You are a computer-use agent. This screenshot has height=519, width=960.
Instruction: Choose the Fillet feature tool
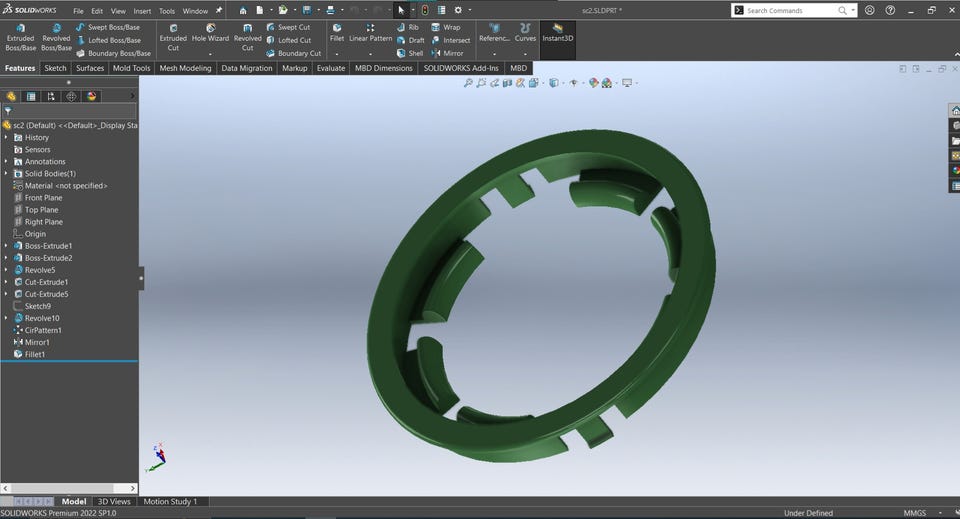337,33
